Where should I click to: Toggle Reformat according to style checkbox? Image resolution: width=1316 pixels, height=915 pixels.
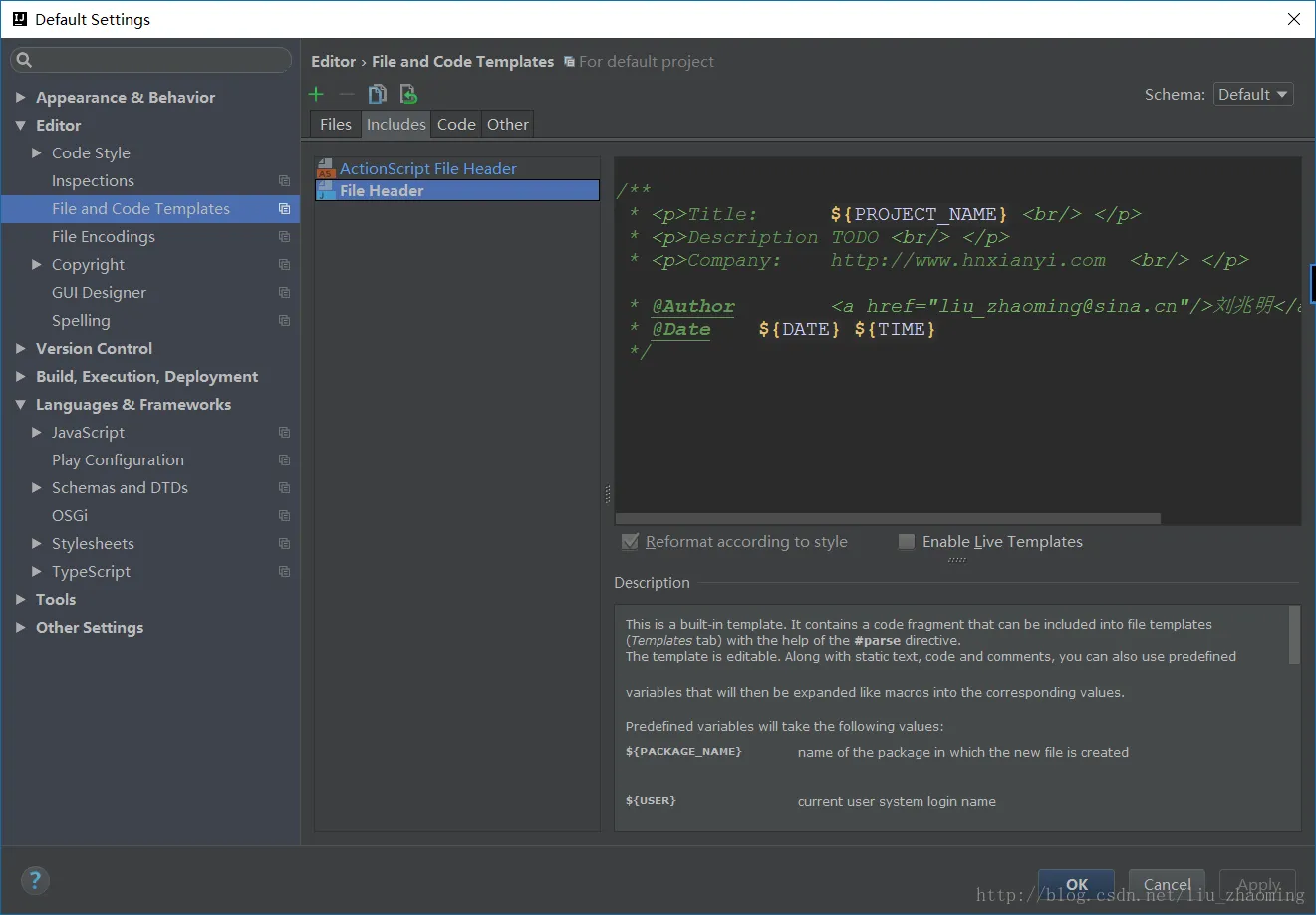pos(630,541)
